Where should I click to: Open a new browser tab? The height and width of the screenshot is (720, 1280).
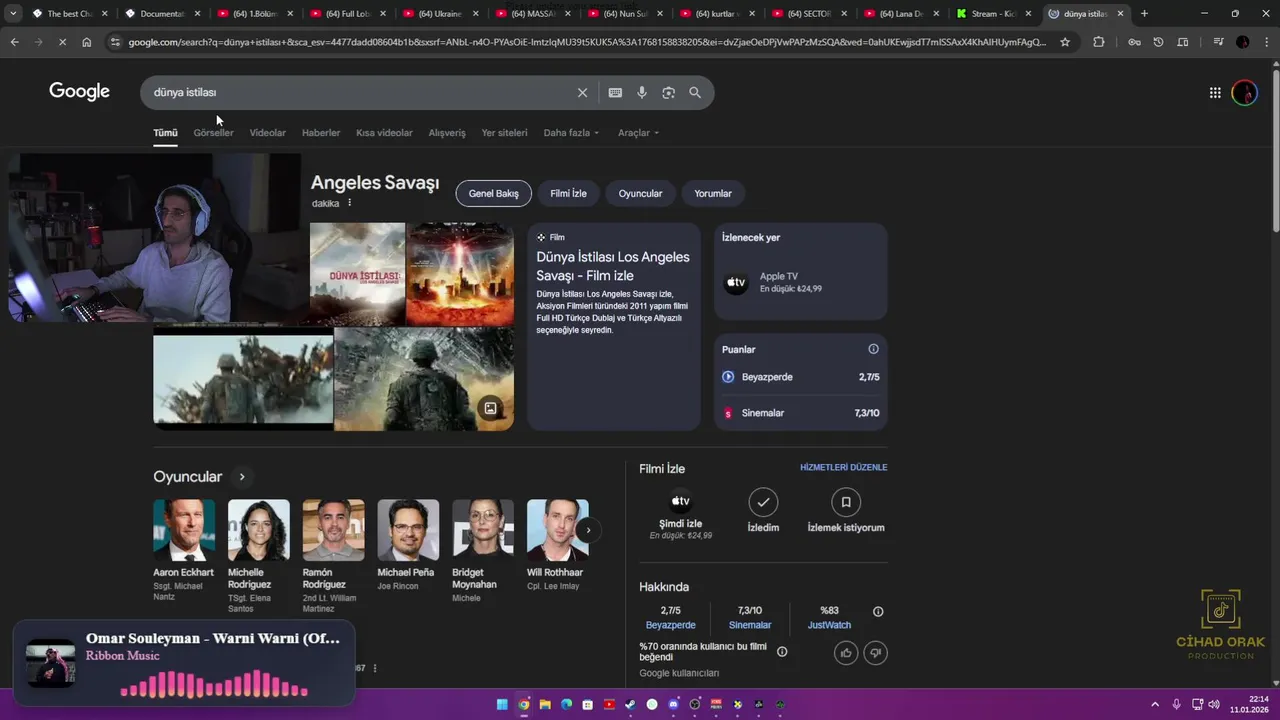point(1144,14)
